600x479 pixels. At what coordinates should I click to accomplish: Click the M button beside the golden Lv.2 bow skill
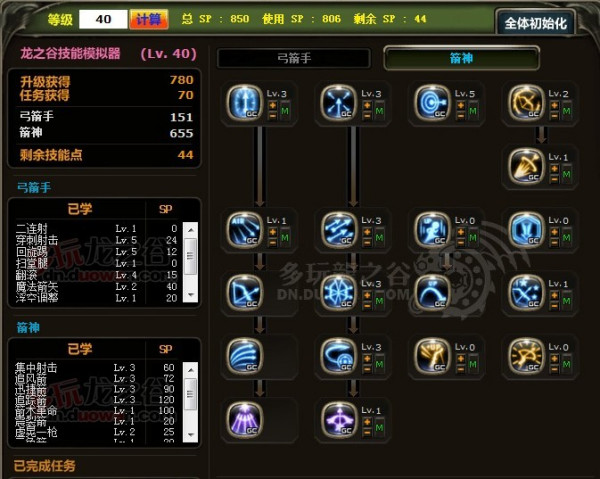tap(567, 111)
